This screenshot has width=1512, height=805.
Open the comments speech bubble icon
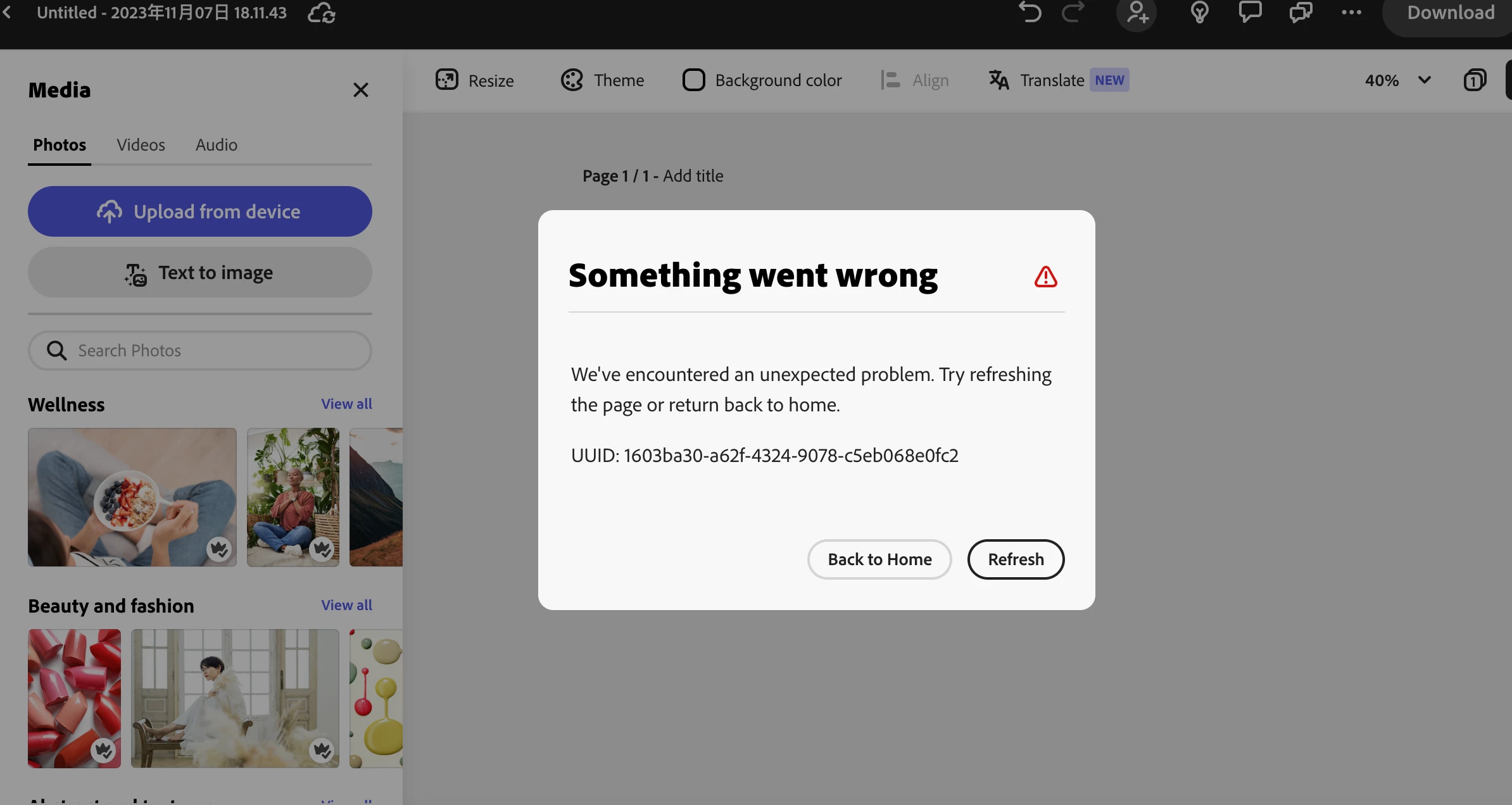(x=1250, y=12)
